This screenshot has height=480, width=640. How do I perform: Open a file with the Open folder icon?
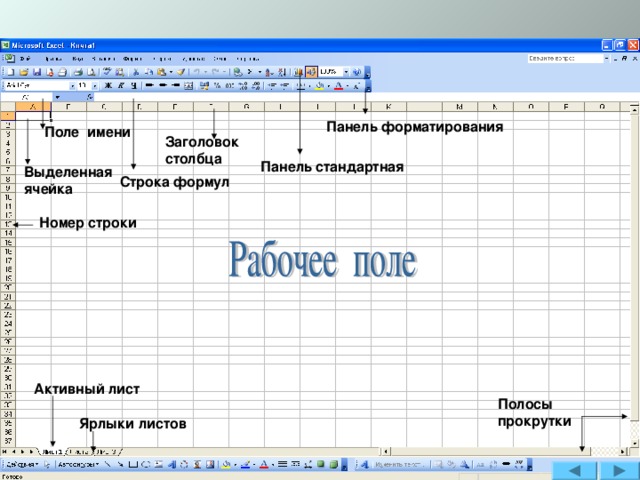click(24, 72)
